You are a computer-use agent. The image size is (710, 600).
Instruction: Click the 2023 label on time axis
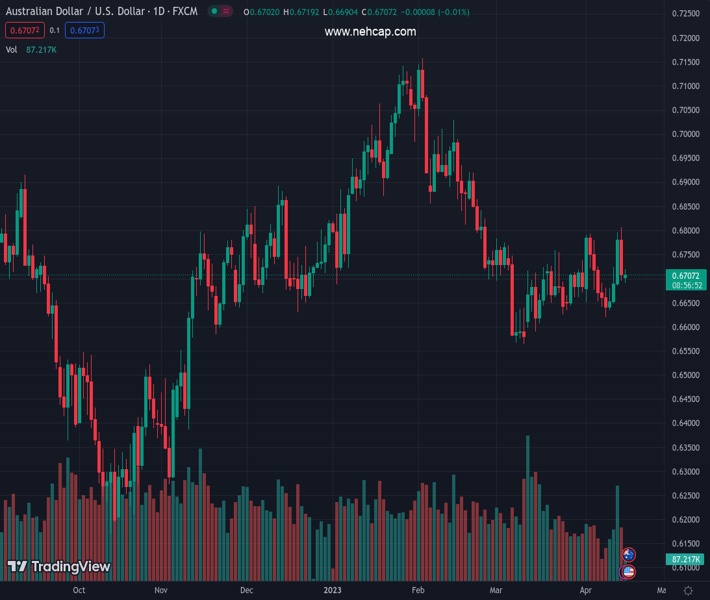(333, 591)
